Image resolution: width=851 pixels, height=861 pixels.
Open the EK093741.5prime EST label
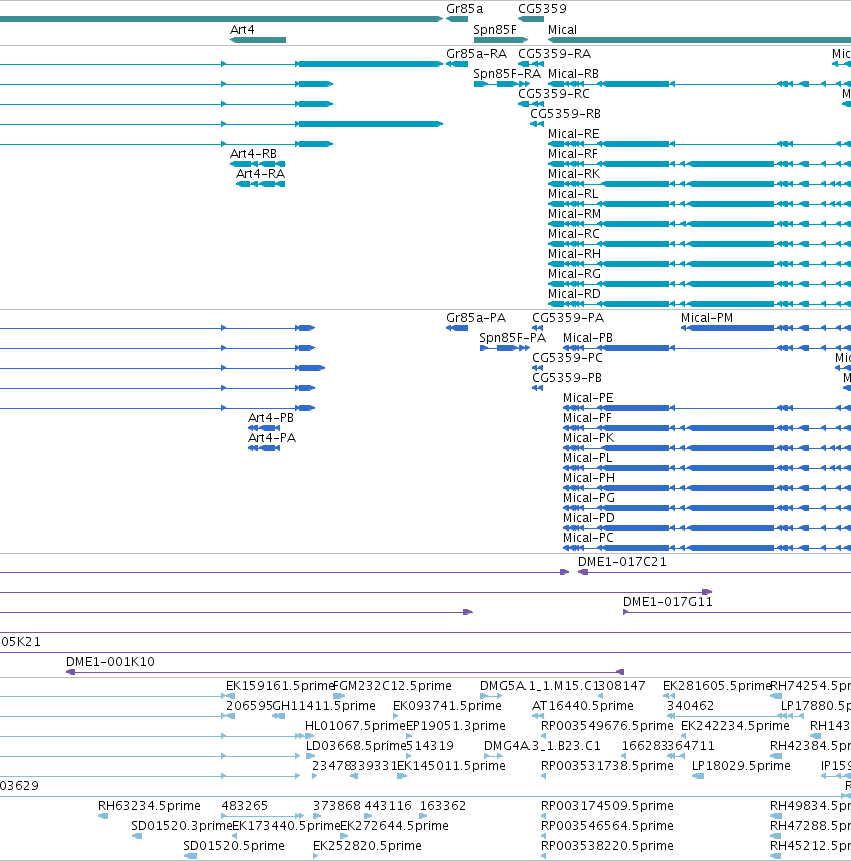(447, 706)
